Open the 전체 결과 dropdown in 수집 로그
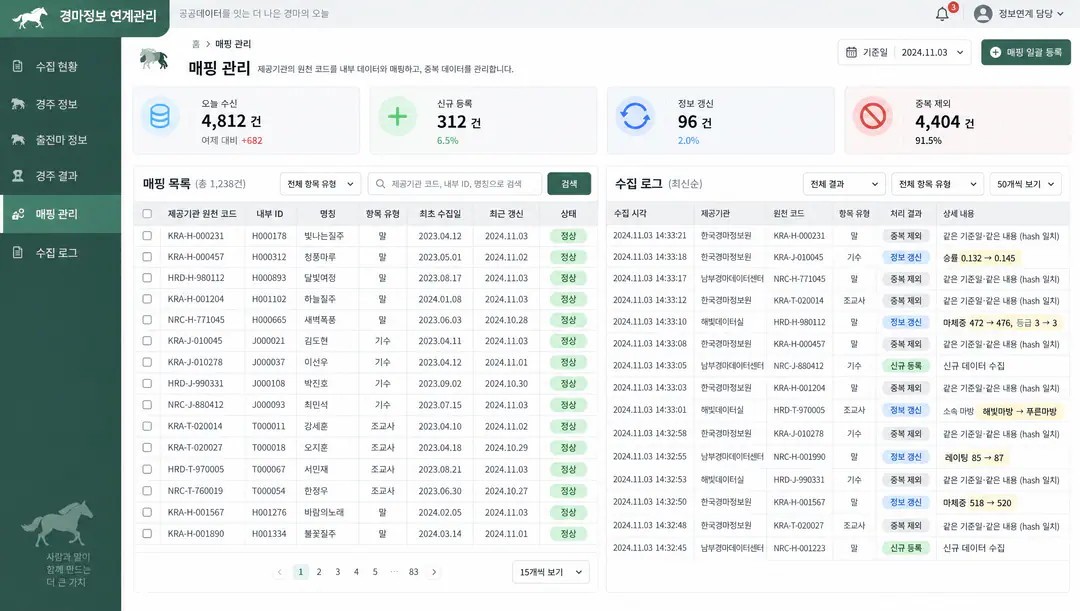 click(x=844, y=184)
